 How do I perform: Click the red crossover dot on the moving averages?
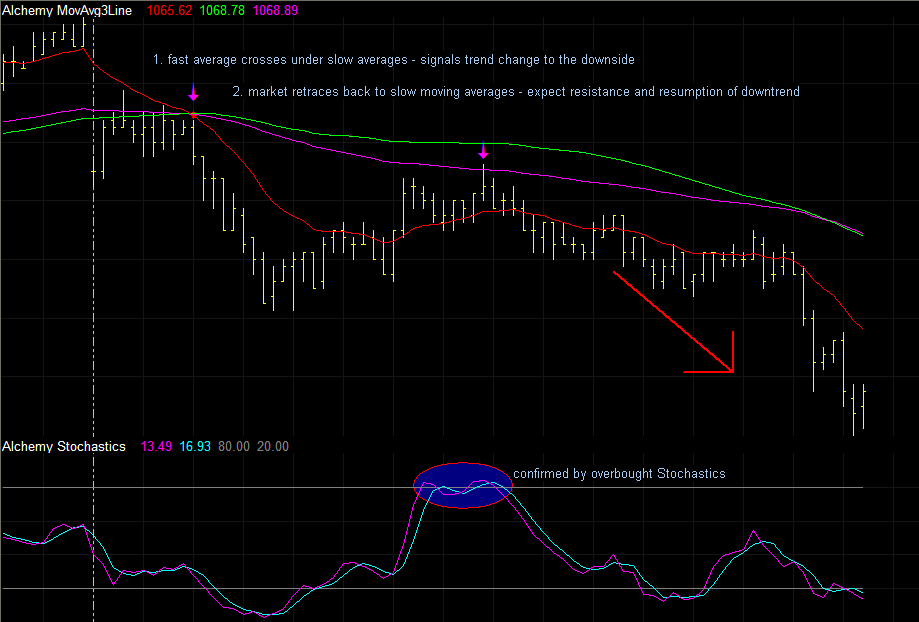193,115
